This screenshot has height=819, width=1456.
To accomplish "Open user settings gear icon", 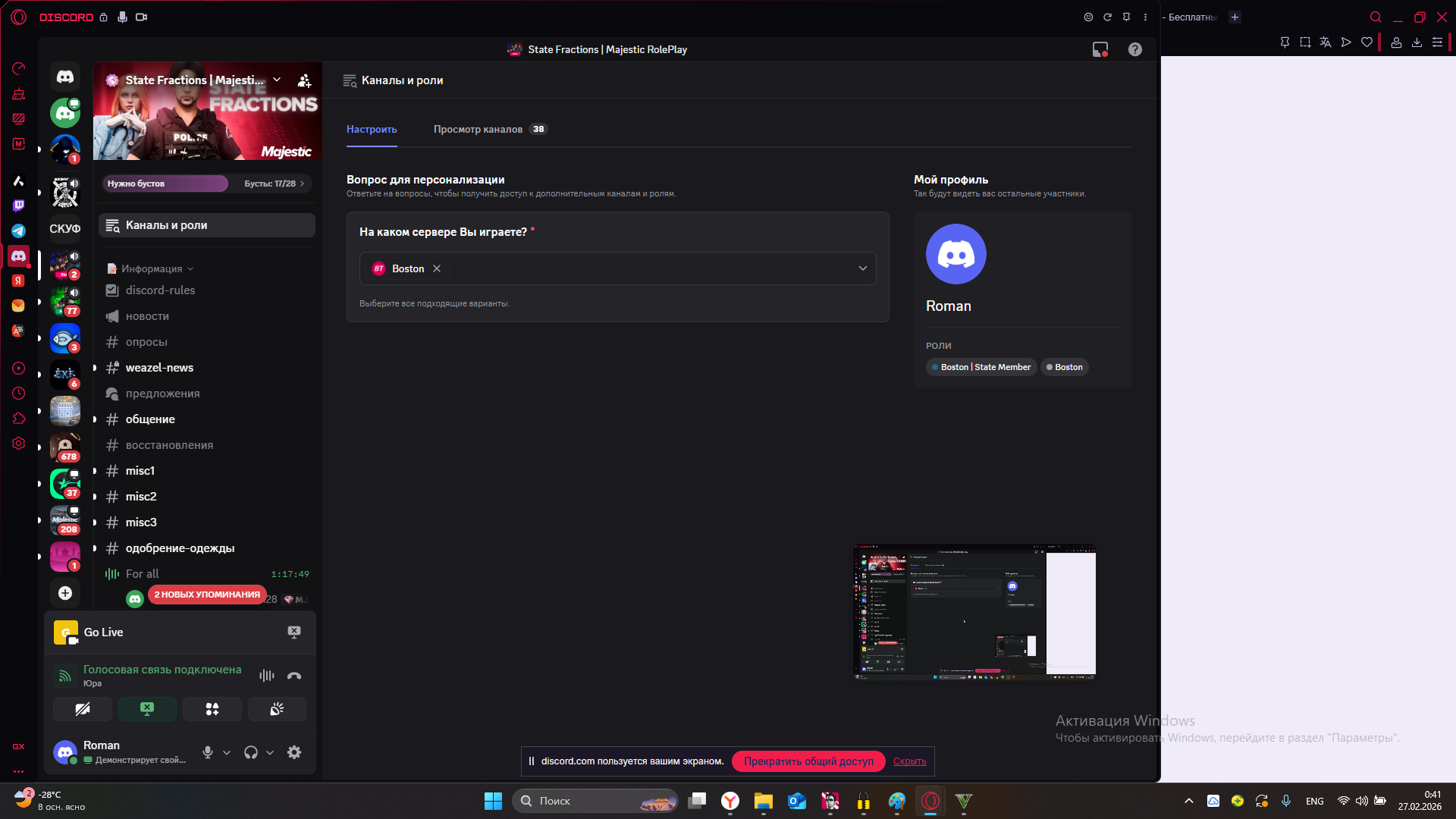I will point(294,752).
